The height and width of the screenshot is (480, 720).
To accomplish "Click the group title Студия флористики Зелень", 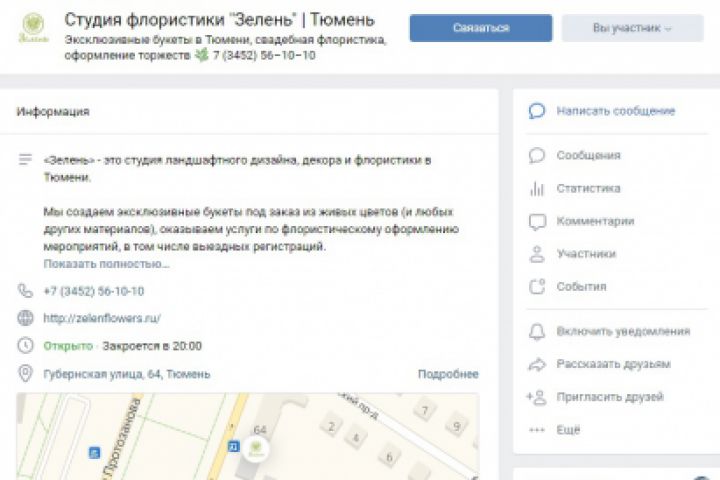I will [219, 20].
